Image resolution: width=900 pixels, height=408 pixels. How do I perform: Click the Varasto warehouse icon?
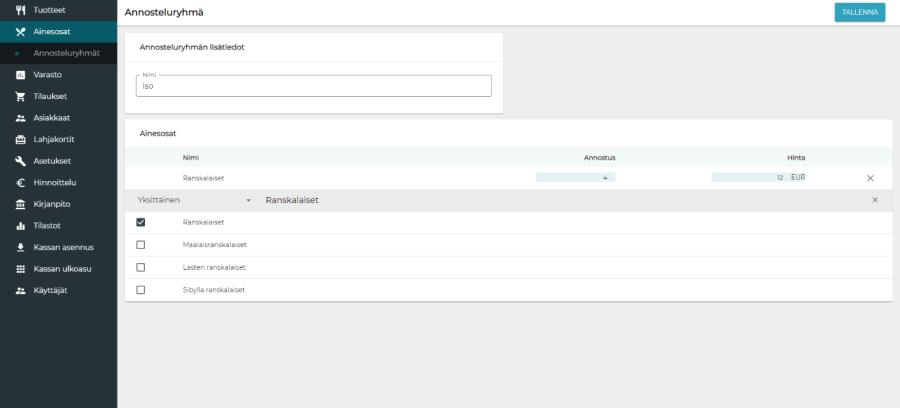(x=20, y=75)
